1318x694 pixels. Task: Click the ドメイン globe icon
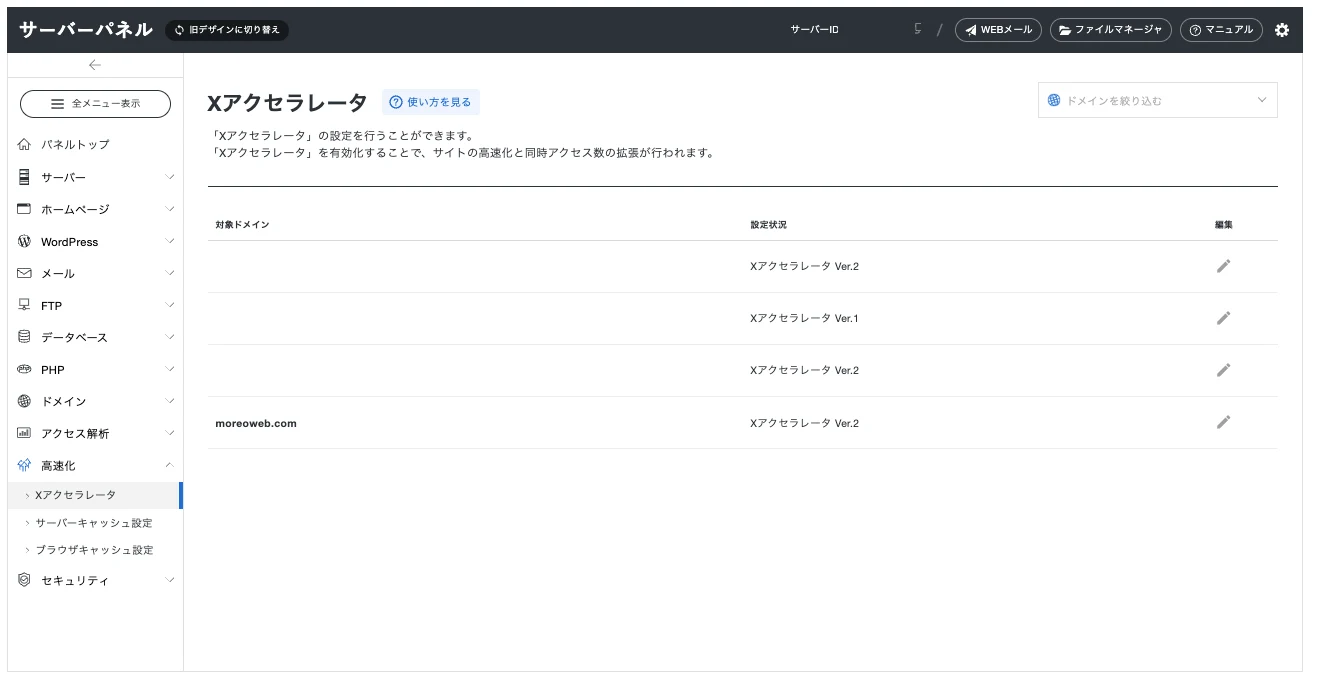pos(25,401)
